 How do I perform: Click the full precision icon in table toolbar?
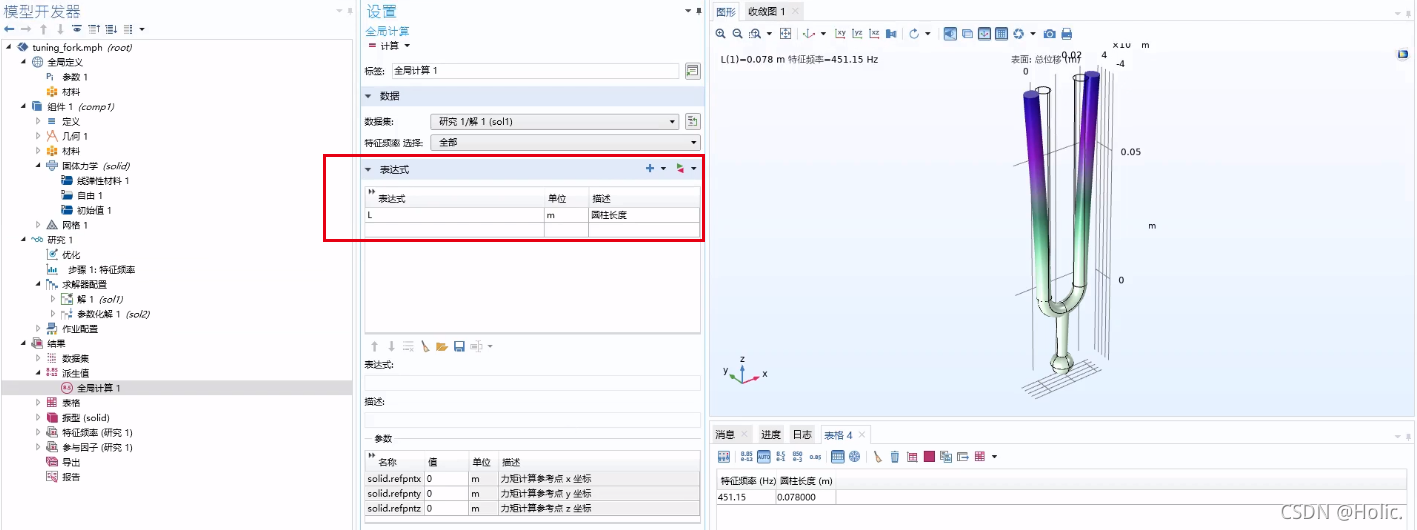746,456
